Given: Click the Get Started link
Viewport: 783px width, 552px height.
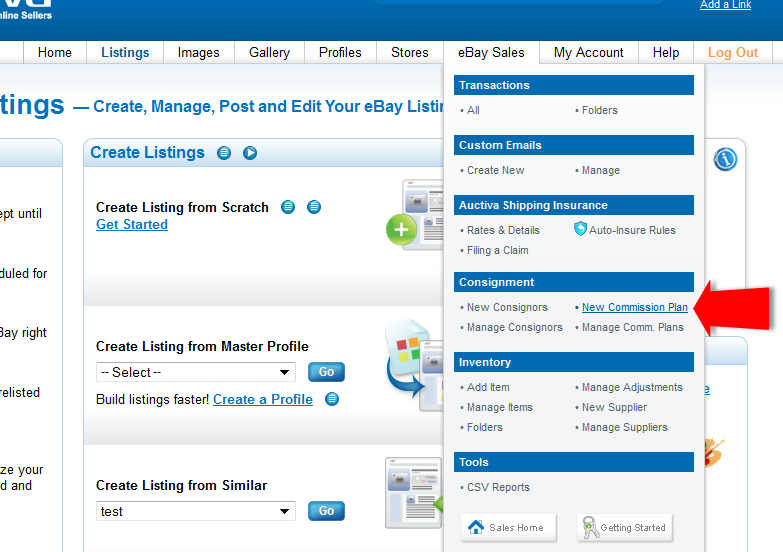Looking at the screenshot, I should tap(132, 225).
